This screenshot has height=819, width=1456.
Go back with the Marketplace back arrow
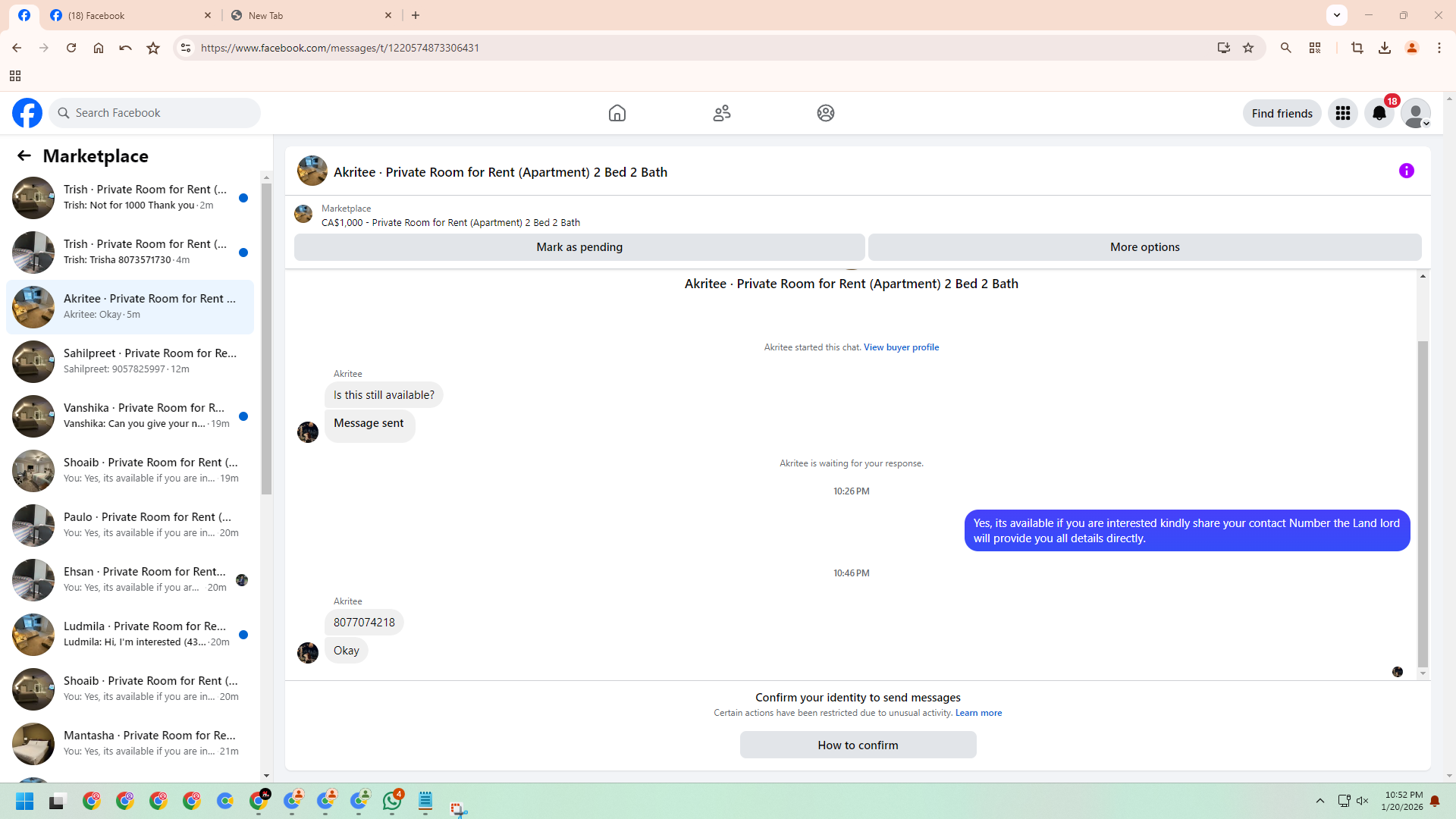24,155
